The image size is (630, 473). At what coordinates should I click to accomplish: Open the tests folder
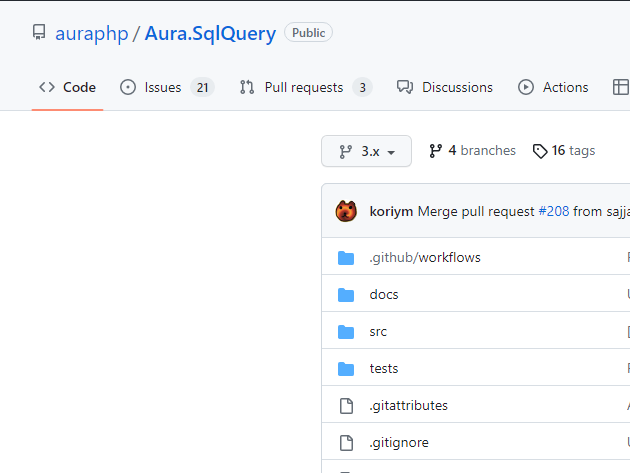coord(384,369)
